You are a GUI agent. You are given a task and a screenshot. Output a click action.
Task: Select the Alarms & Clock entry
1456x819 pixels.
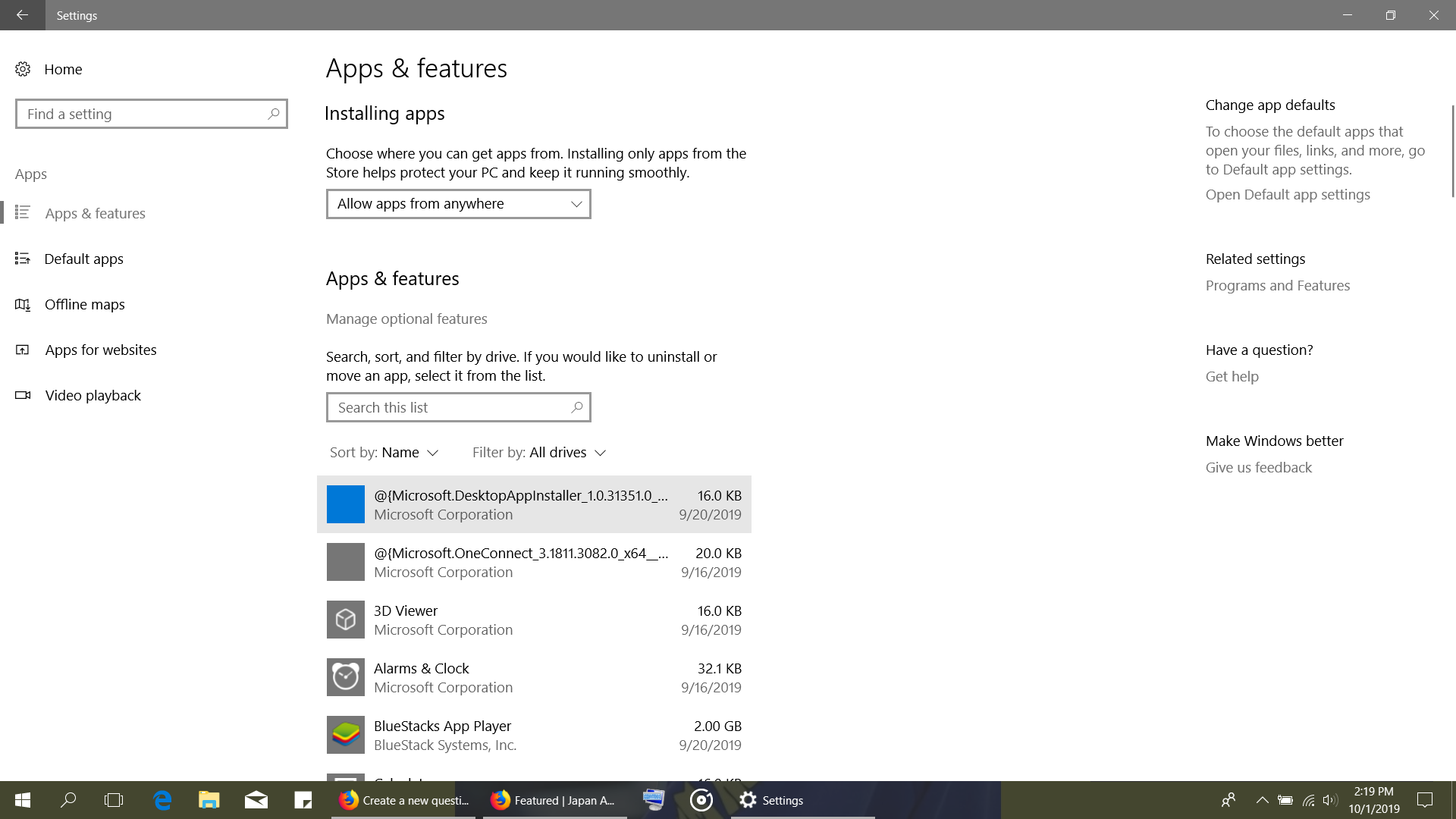pos(534,677)
